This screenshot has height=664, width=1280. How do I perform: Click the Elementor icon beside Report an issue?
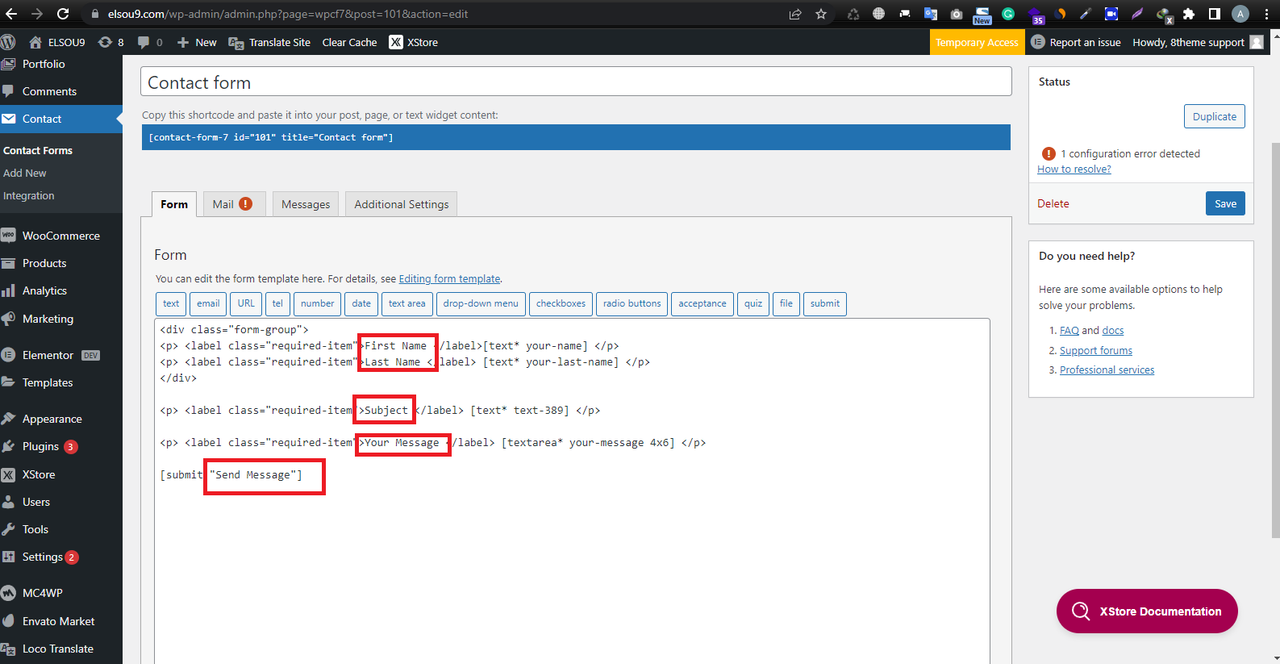pyautogui.click(x=1038, y=42)
